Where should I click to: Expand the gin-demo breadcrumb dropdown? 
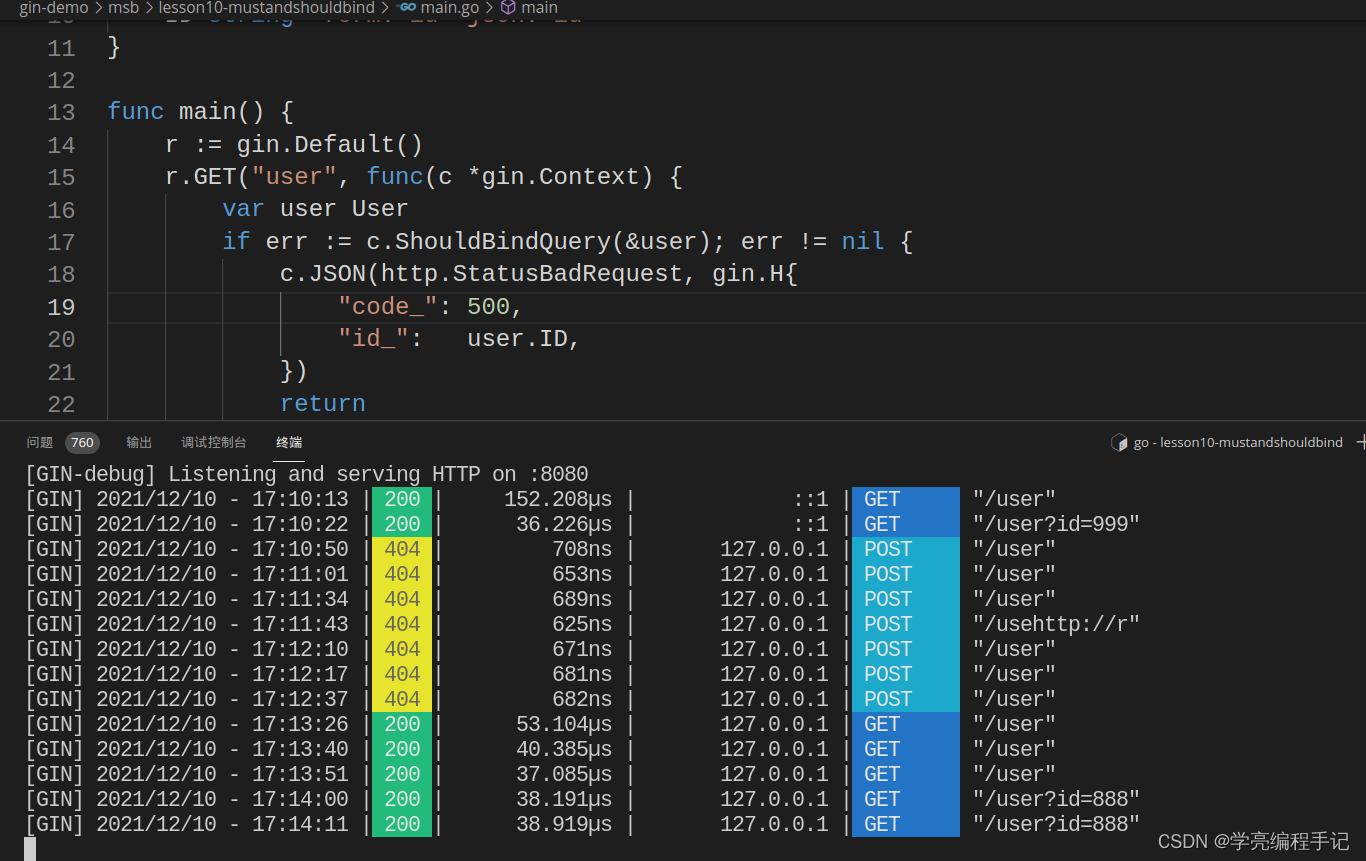point(53,8)
